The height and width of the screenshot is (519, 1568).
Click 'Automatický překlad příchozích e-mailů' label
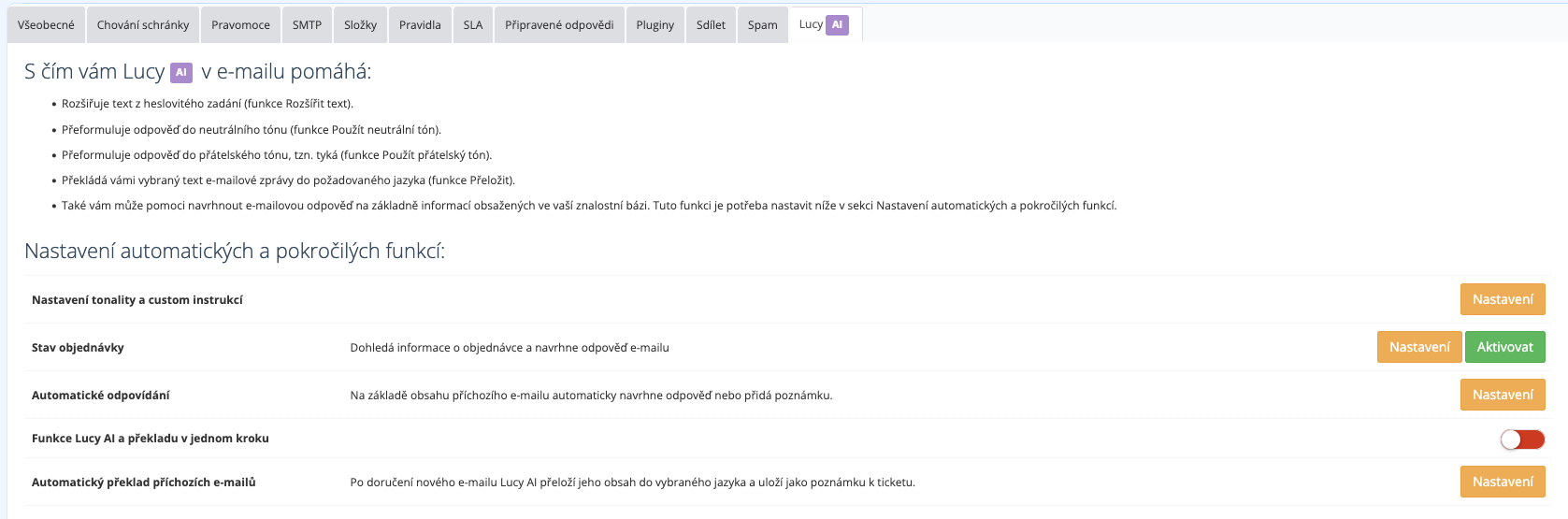point(144,483)
